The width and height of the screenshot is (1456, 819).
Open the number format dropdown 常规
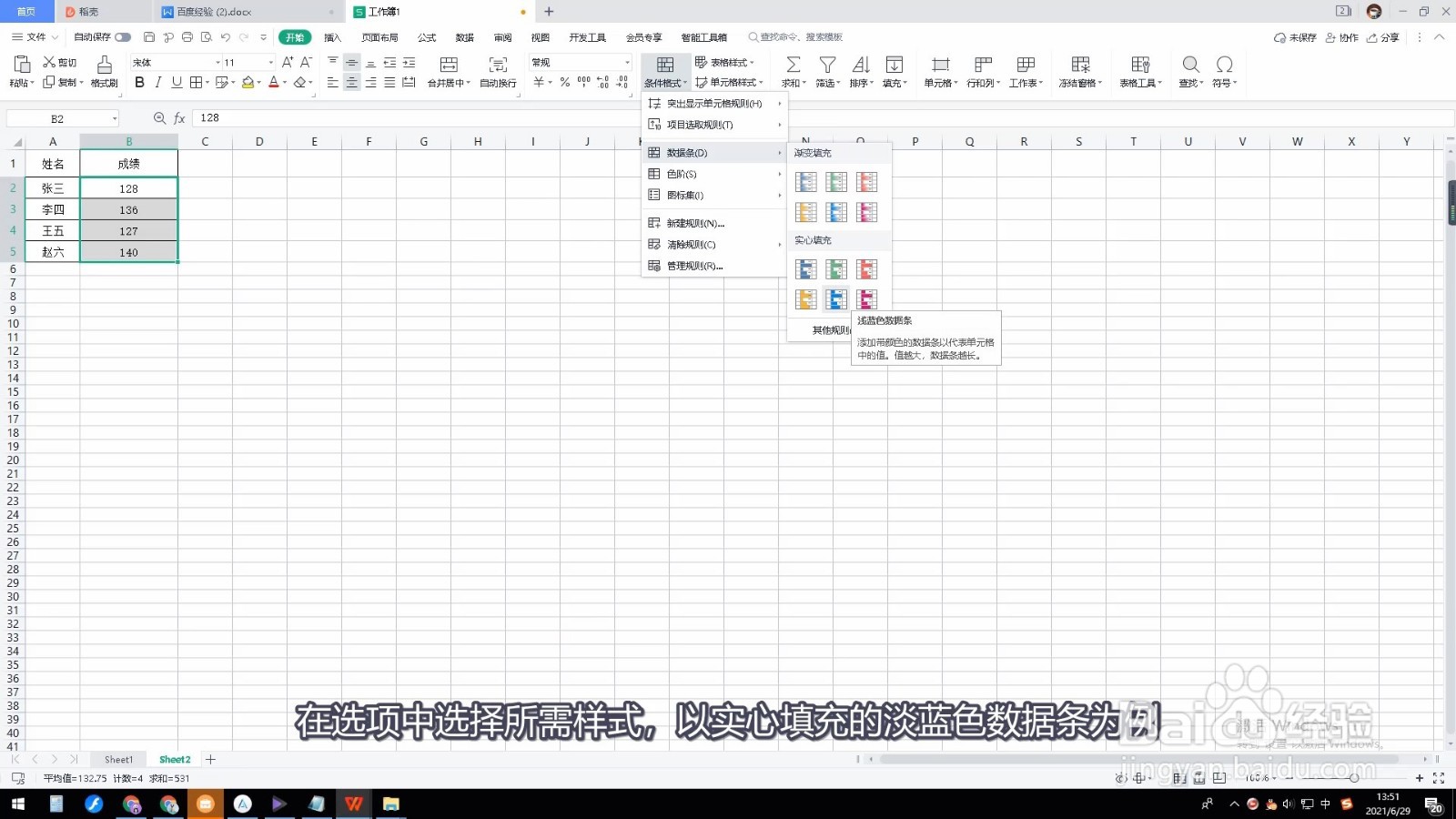[627, 62]
